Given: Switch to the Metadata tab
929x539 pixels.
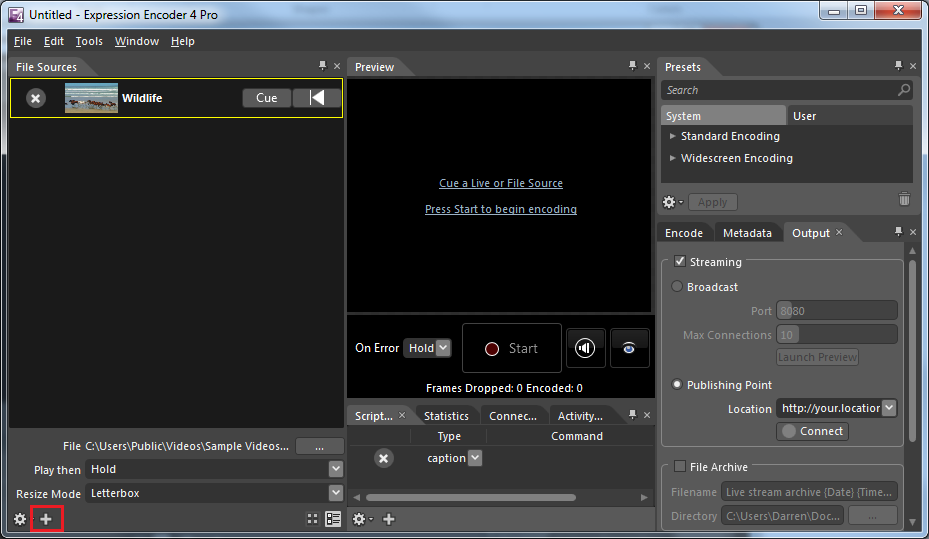Looking at the screenshot, I should (x=747, y=233).
